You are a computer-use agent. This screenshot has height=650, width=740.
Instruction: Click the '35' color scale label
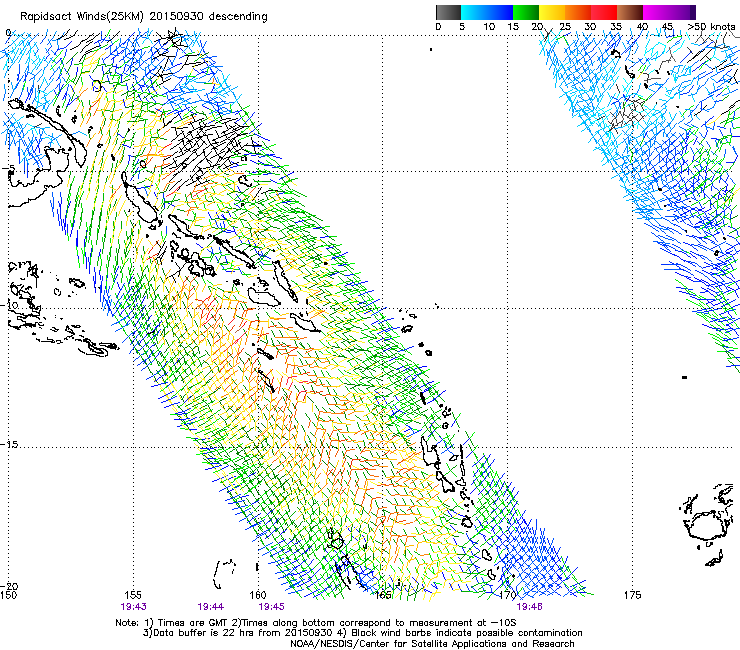click(616, 26)
